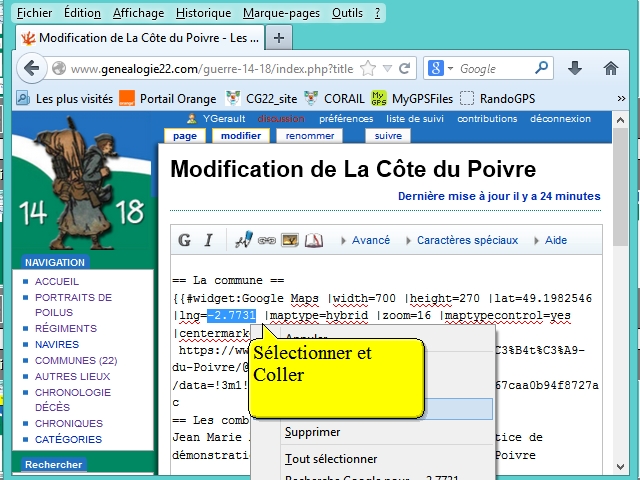The image size is (640, 480).
Task: Open the Portail Orange bookmark
Action: pyautogui.click(x=168, y=98)
